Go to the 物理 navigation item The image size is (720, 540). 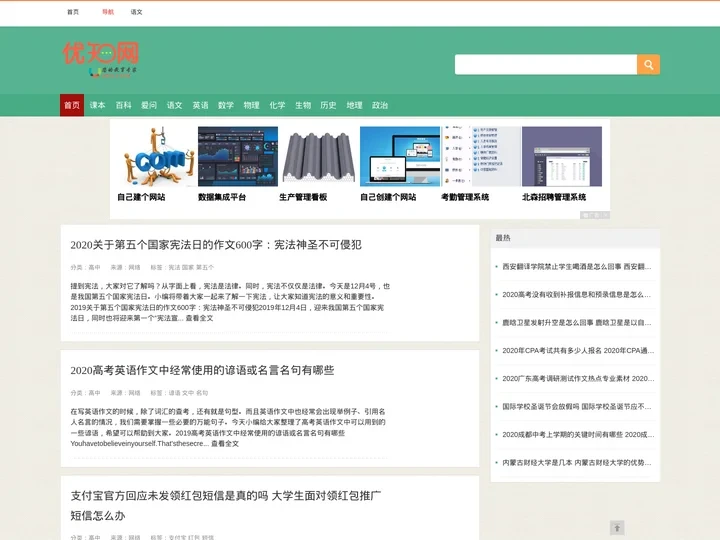point(252,105)
